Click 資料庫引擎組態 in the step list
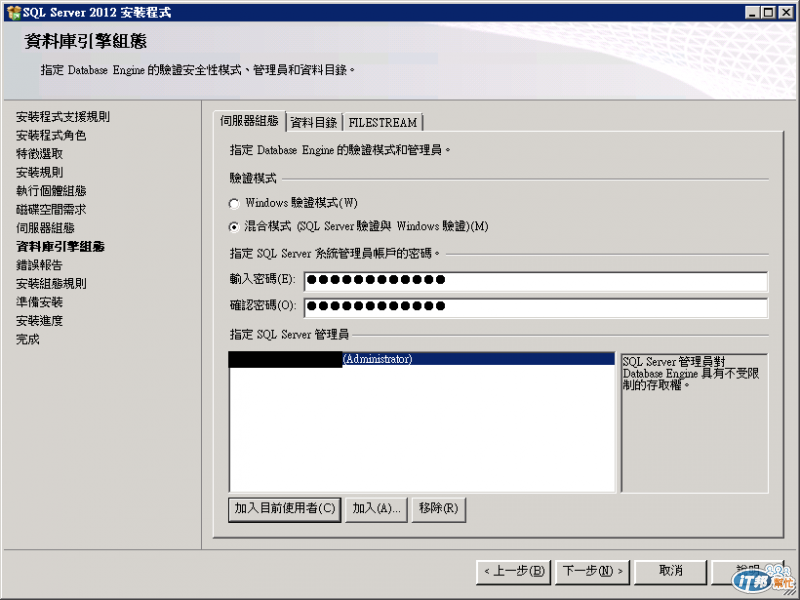800x600 pixels. (x=60, y=246)
